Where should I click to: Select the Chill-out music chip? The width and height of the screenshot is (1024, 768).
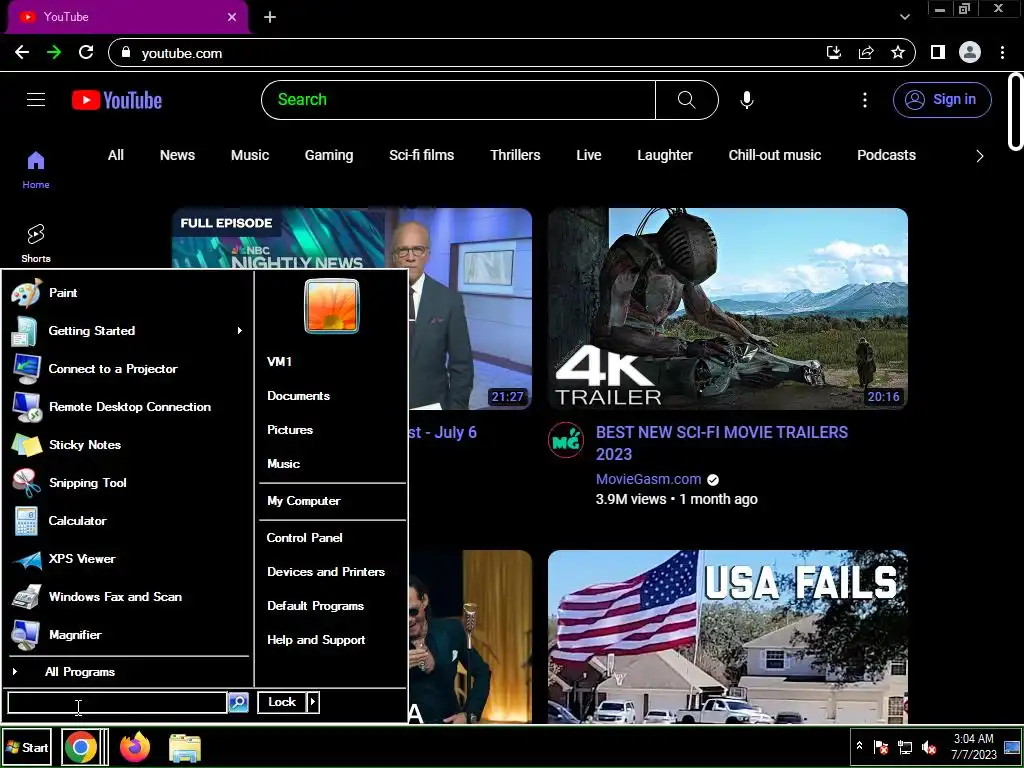click(775, 155)
